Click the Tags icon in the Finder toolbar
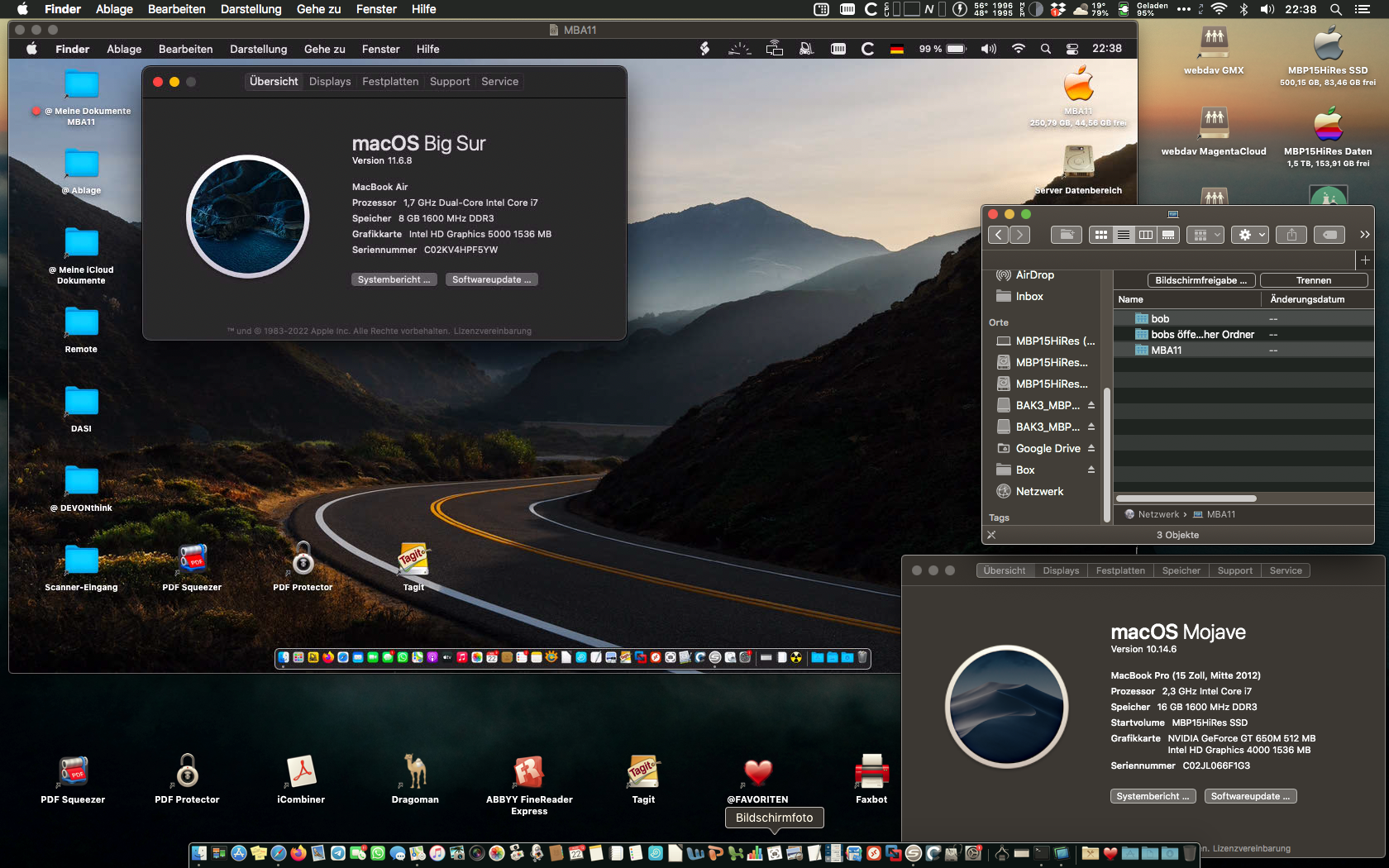 (1329, 235)
